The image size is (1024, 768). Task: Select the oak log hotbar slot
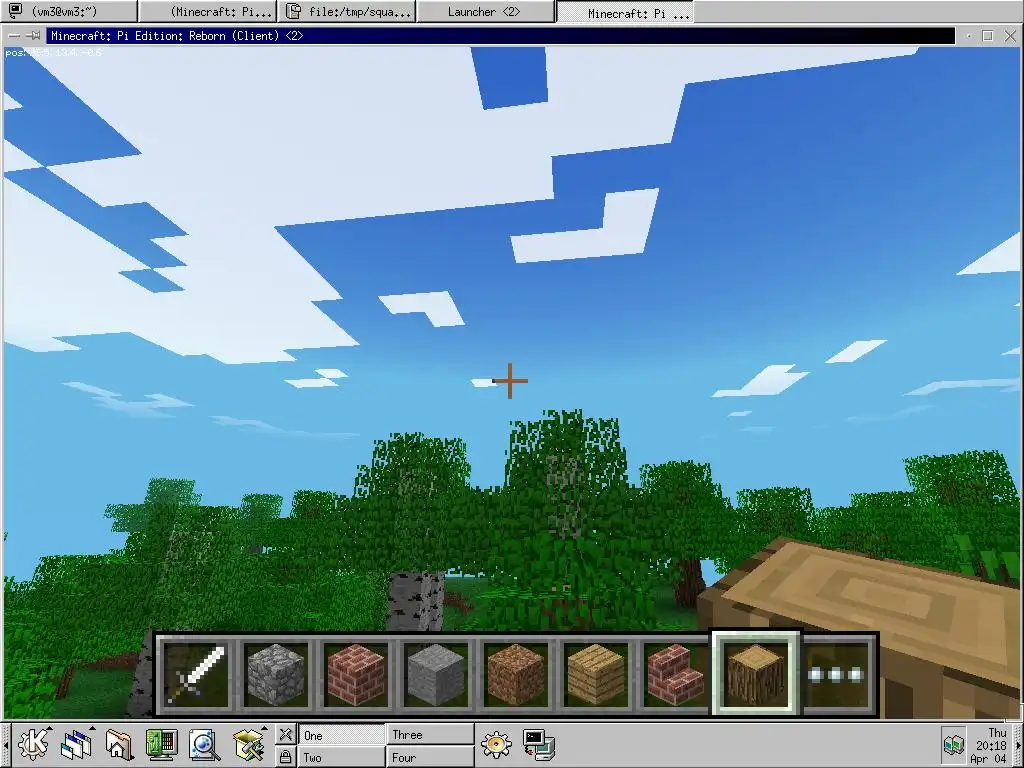click(756, 673)
